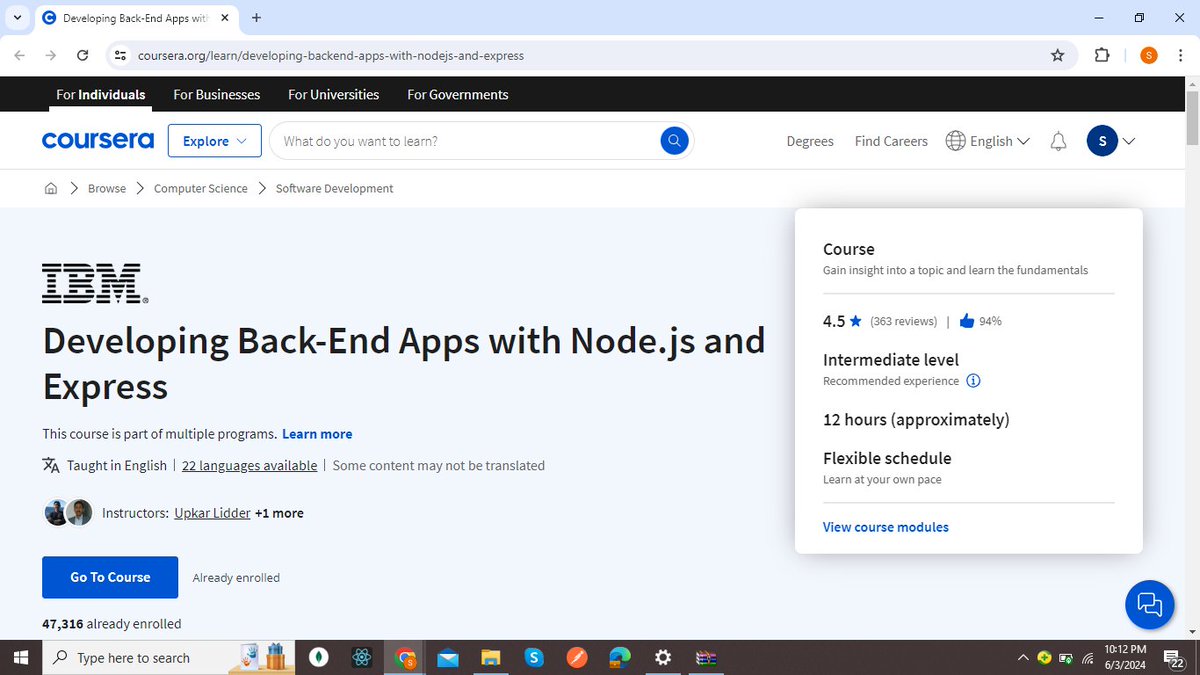Click the globe language icon
This screenshot has width=1200, height=675.
pyautogui.click(x=956, y=141)
